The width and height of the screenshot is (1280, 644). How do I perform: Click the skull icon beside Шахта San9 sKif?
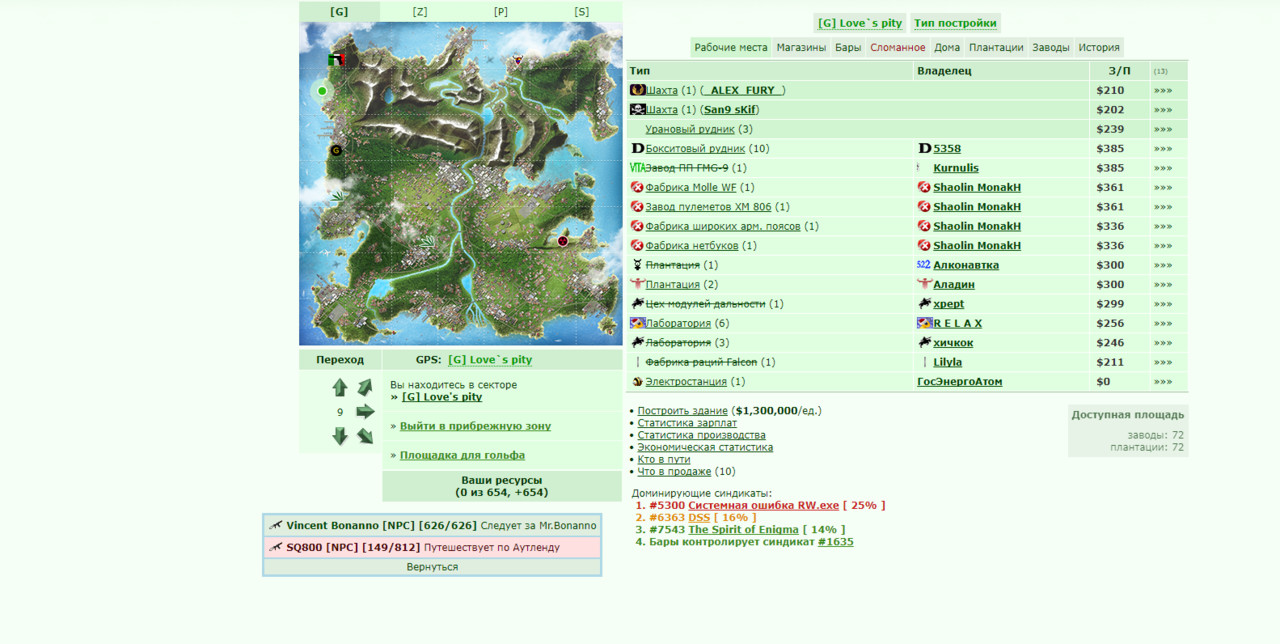coord(637,109)
